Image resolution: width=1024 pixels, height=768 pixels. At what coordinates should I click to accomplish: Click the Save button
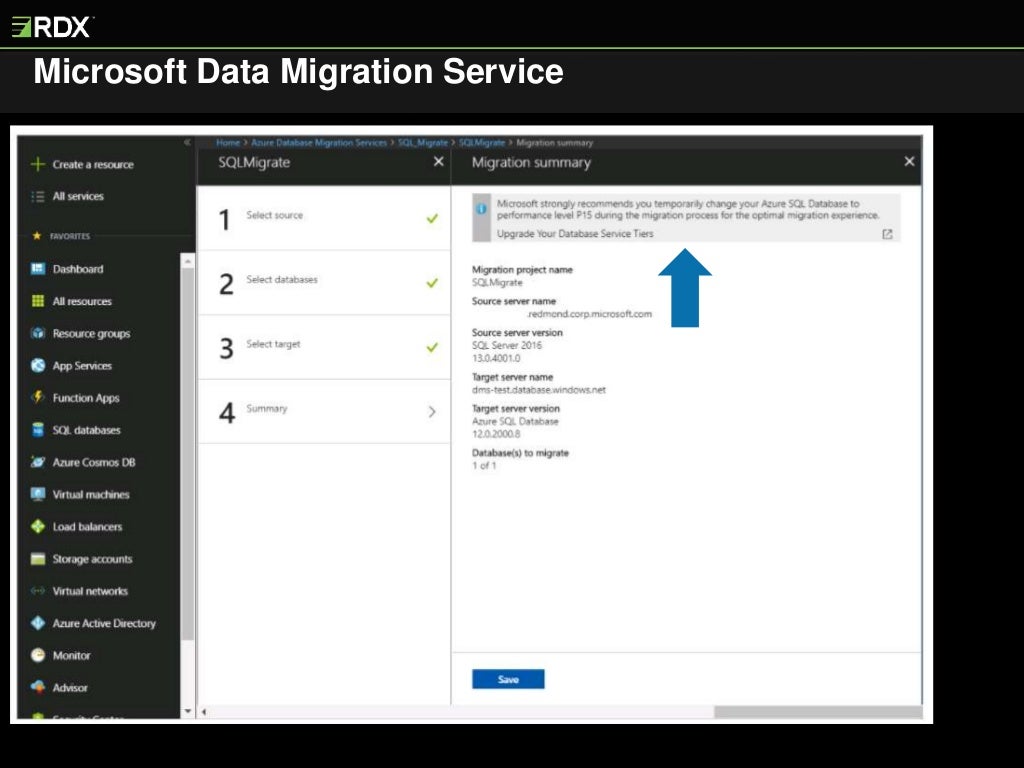508,679
